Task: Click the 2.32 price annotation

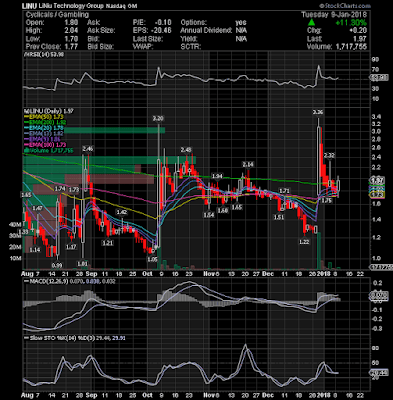Action: tap(329, 155)
